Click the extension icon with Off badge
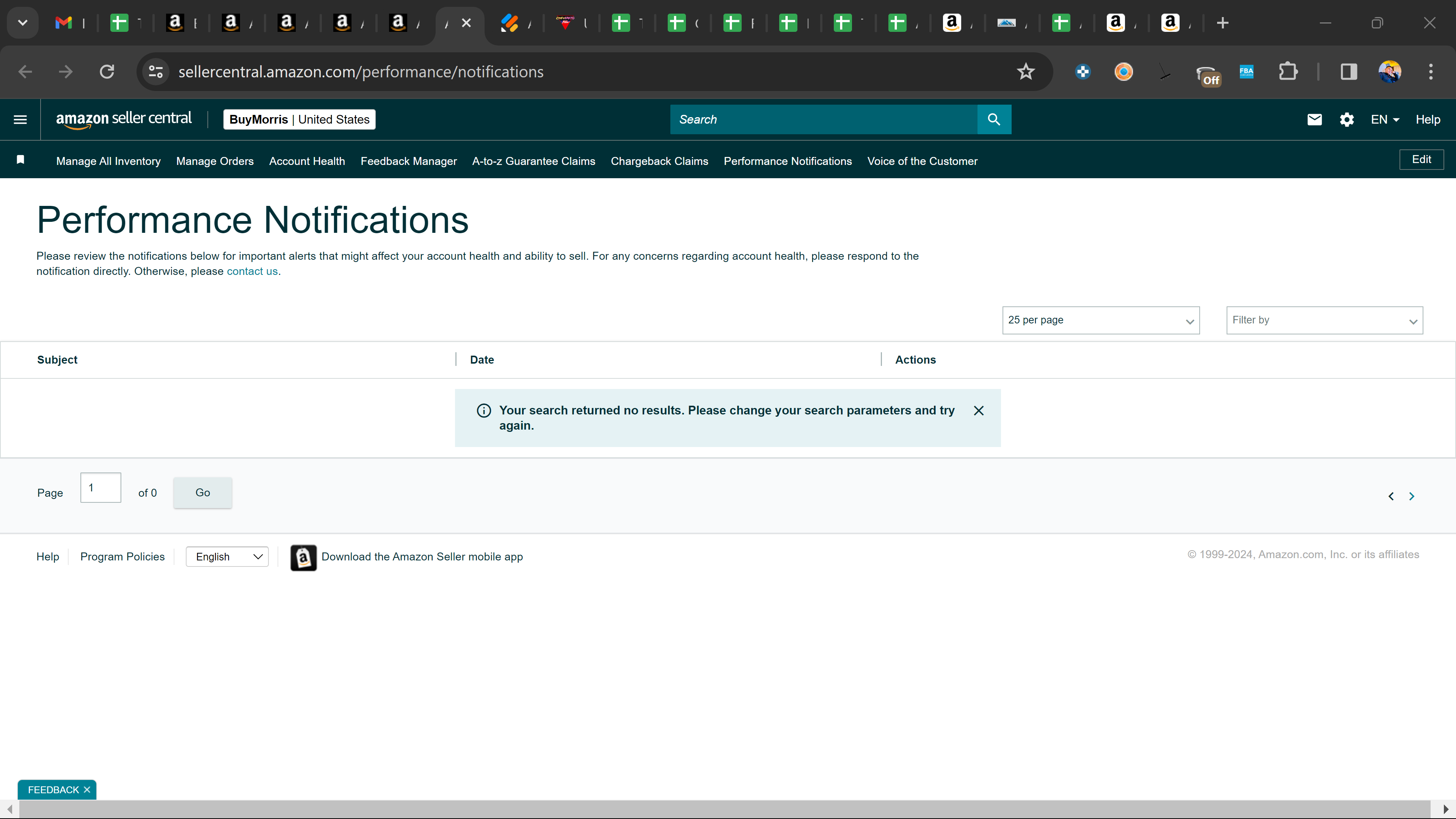This screenshot has width=1456, height=819. [x=1208, y=75]
